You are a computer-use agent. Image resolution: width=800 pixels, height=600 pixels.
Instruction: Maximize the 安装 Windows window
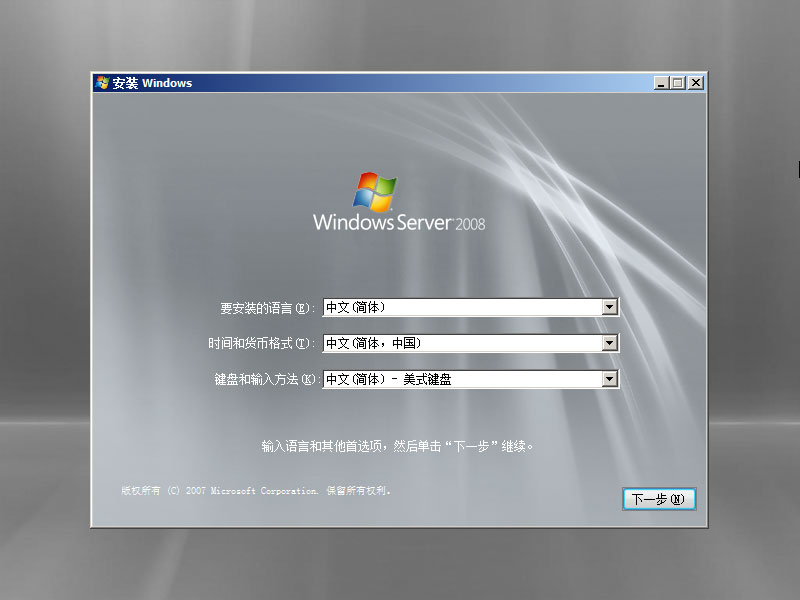tap(678, 83)
